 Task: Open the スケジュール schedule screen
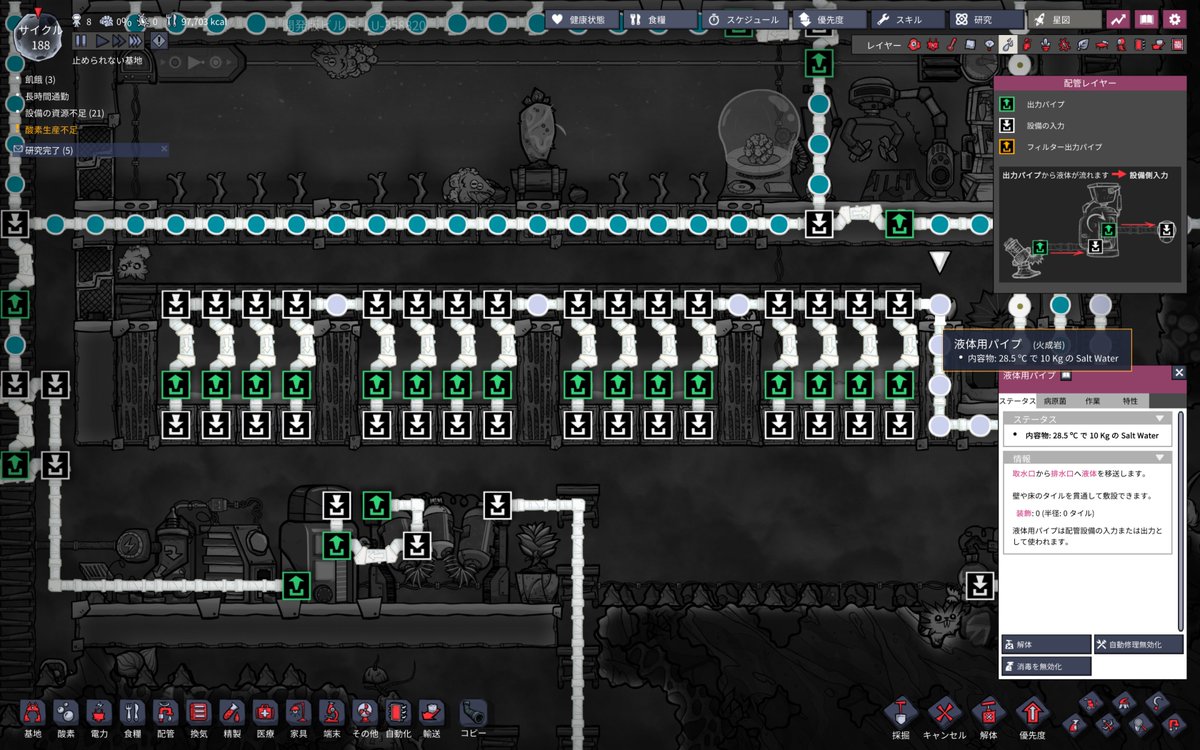click(x=745, y=19)
